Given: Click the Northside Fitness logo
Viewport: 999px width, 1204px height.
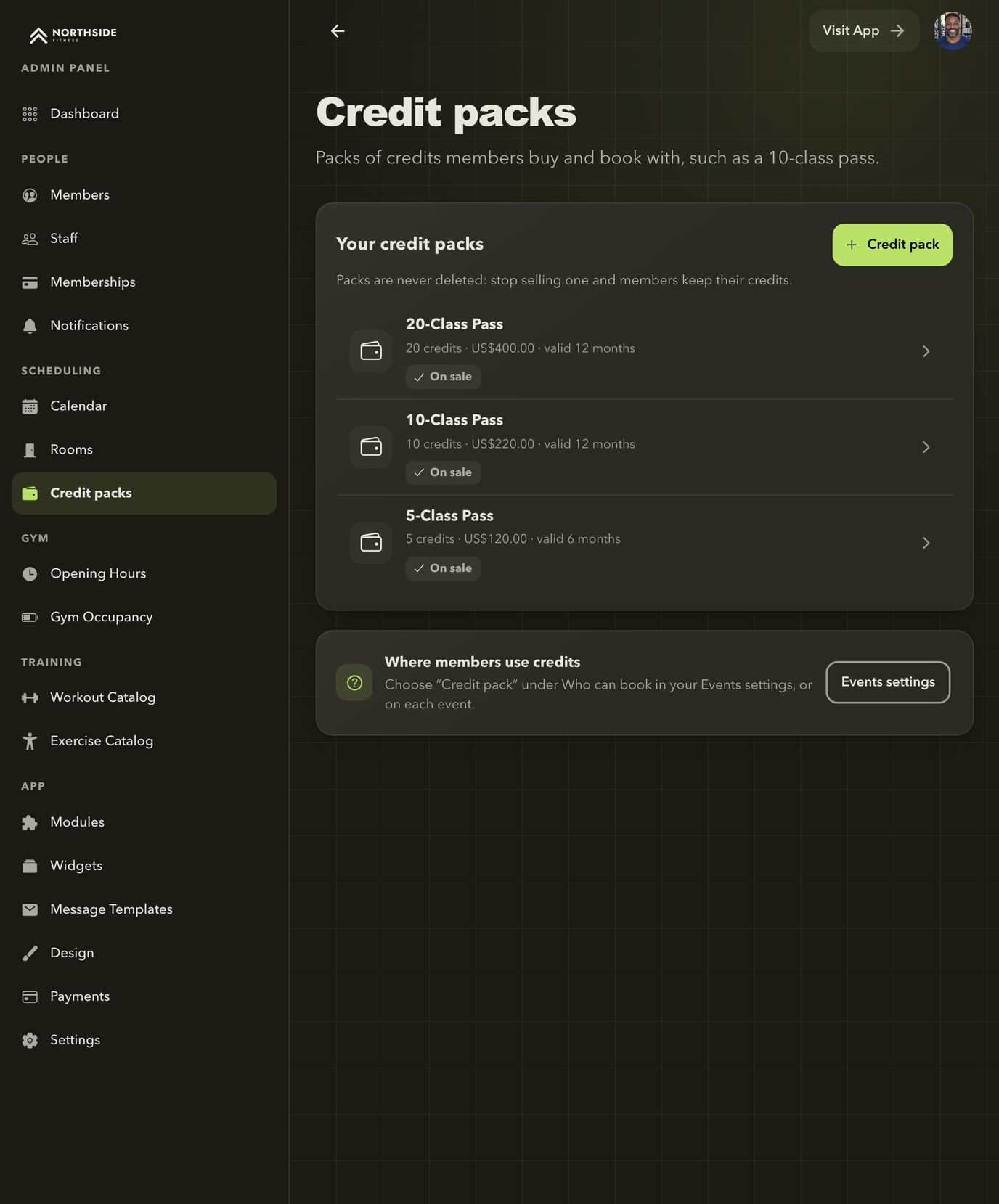Looking at the screenshot, I should (x=73, y=34).
